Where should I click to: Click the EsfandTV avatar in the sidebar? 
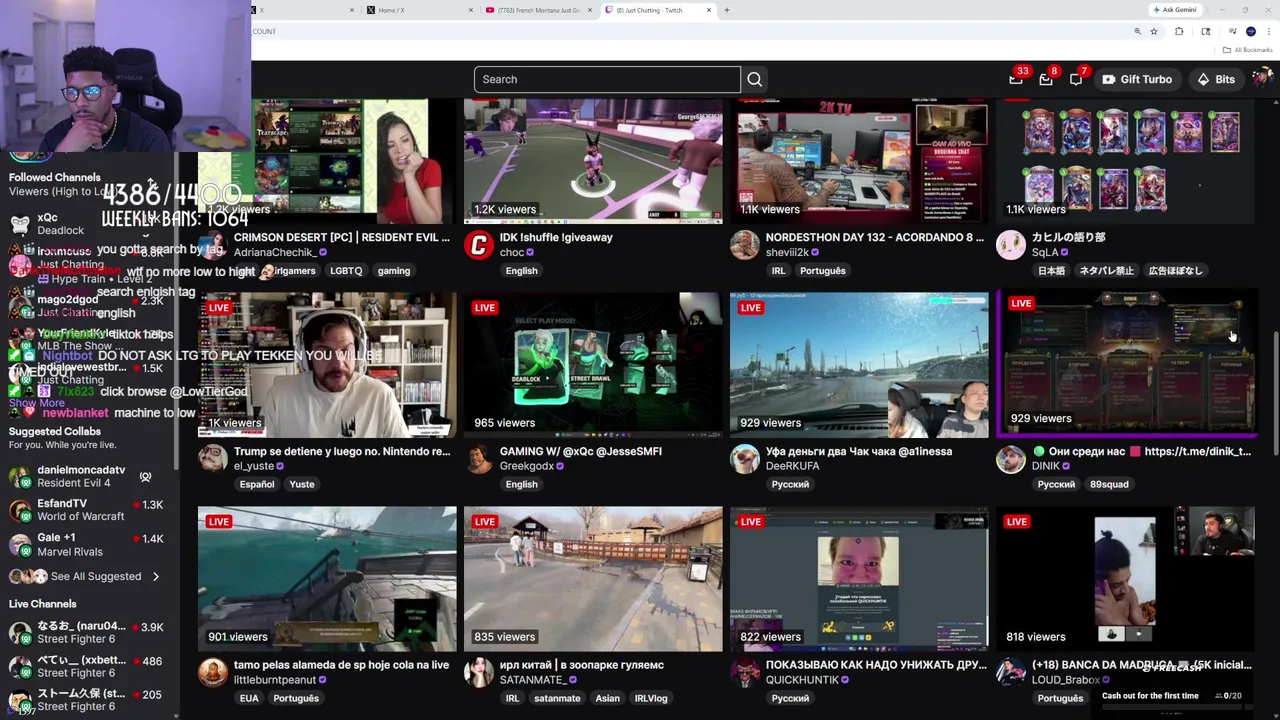(20, 510)
